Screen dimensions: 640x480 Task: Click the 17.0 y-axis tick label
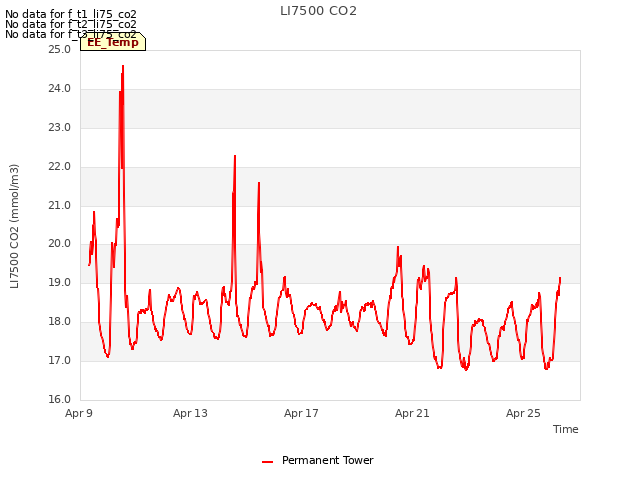pyautogui.click(x=60, y=361)
